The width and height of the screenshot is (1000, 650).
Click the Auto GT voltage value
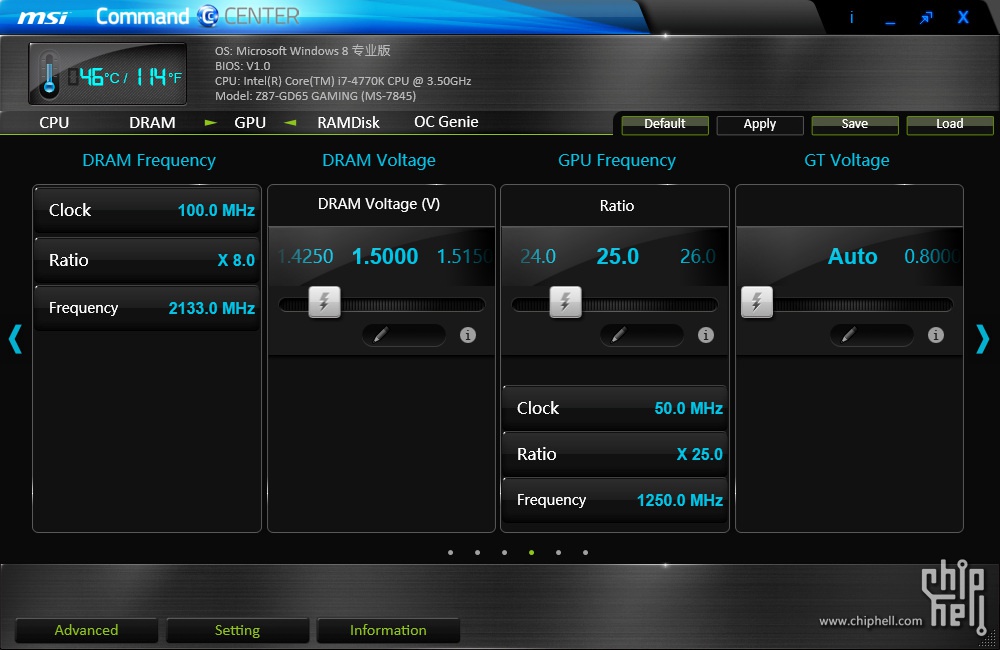(x=853, y=256)
